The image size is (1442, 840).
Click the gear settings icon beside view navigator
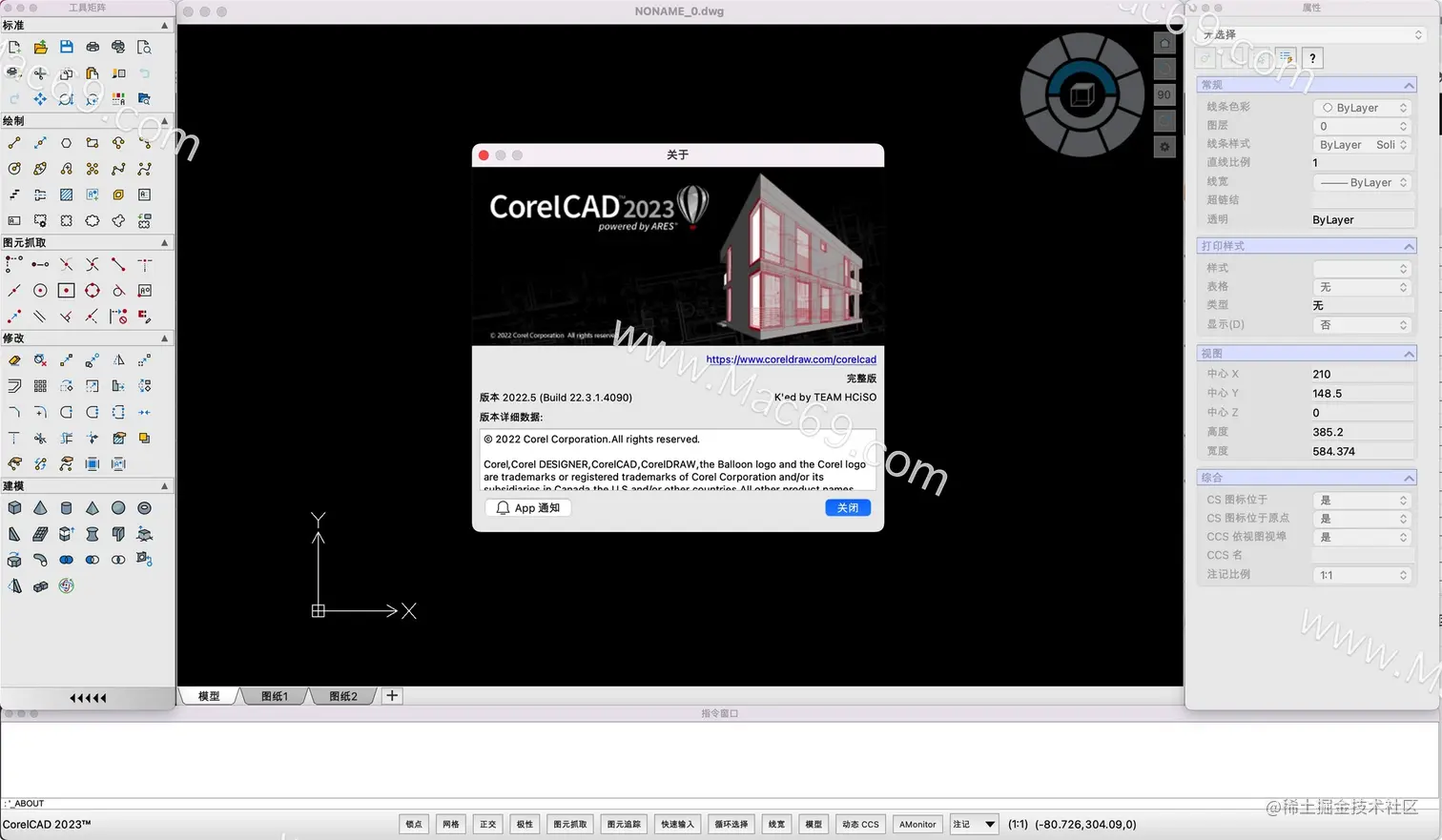(1164, 147)
